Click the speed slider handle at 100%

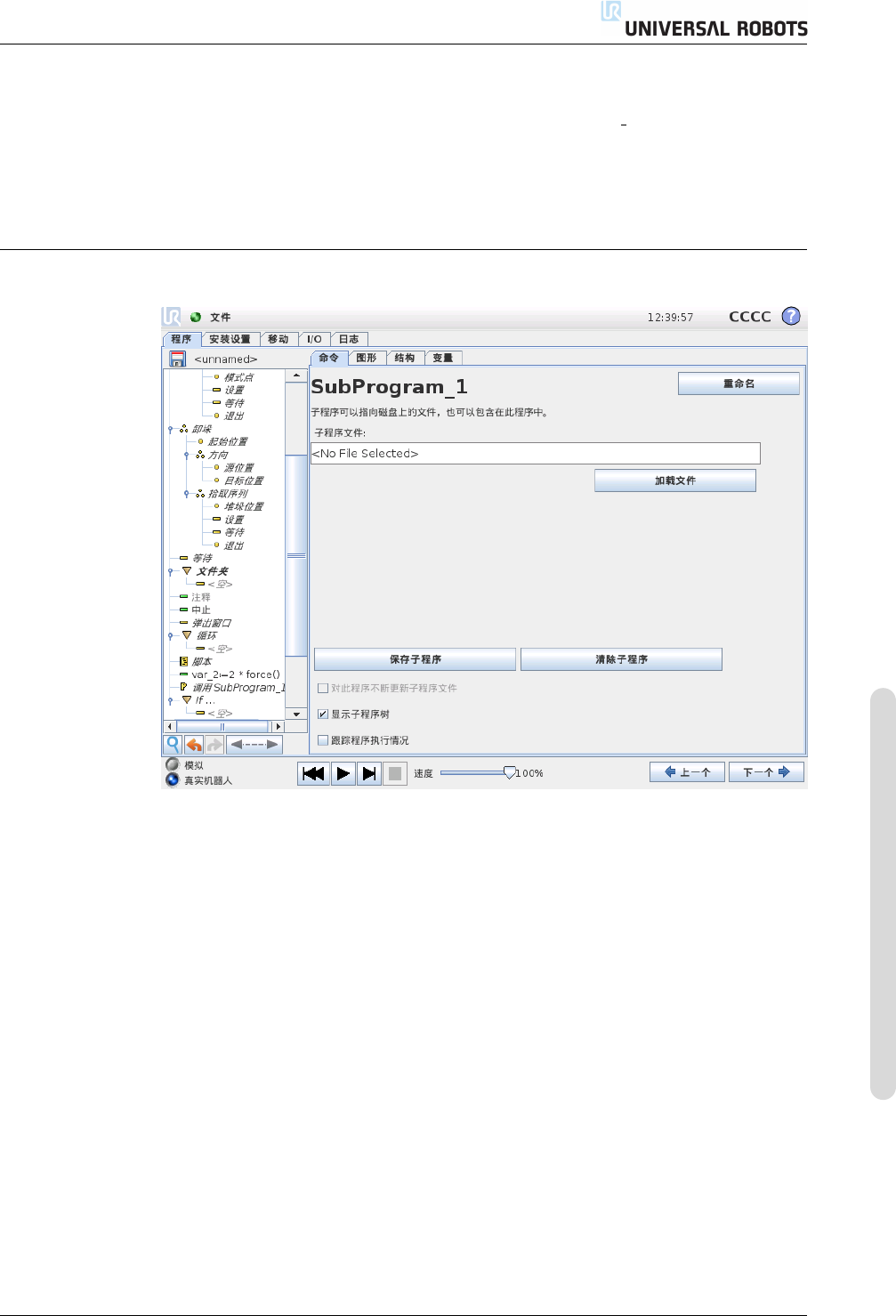510,772
